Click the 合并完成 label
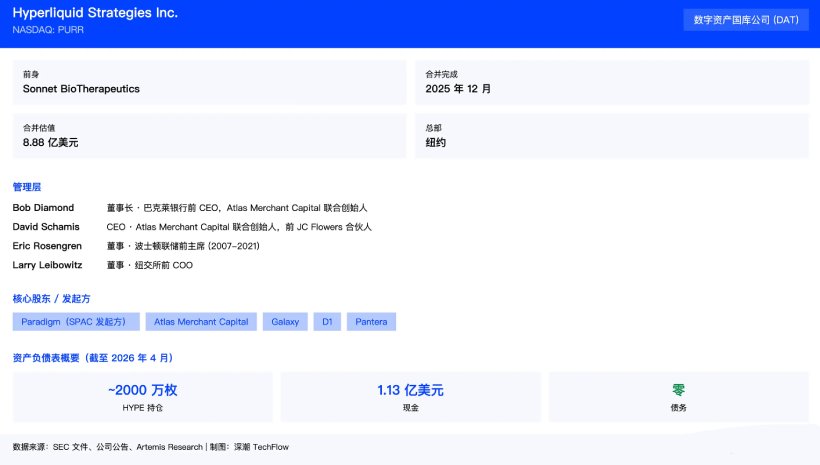This screenshot has height=465, width=820. point(441,74)
